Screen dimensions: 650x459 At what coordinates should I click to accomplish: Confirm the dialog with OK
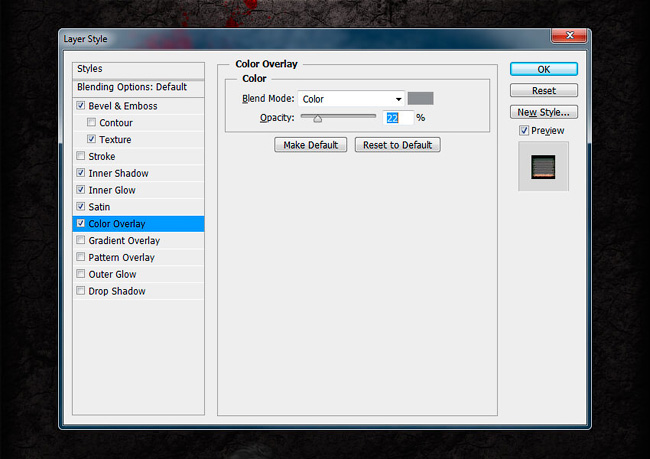click(544, 69)
